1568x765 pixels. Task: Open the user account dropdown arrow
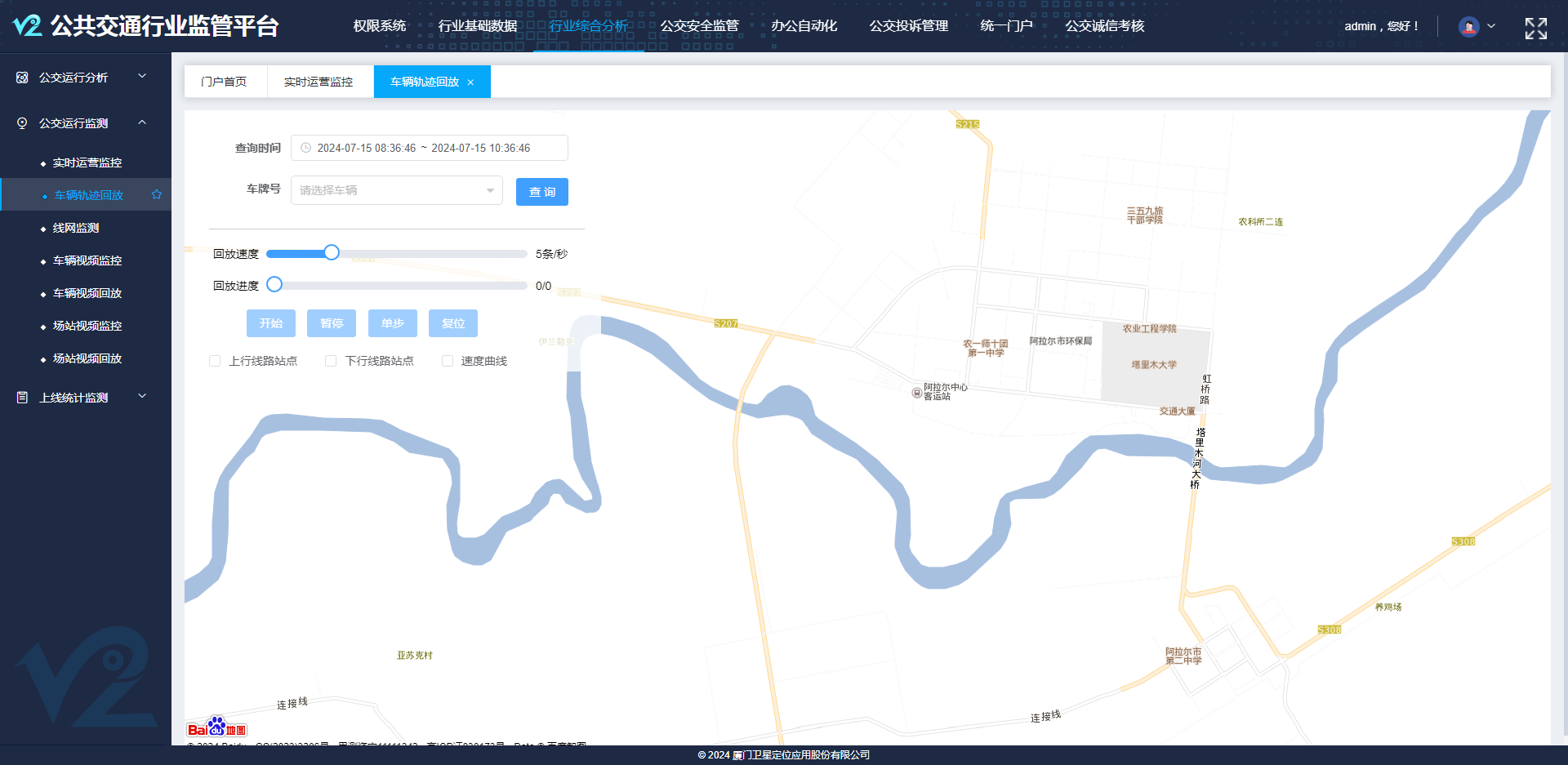[1491, 26]
